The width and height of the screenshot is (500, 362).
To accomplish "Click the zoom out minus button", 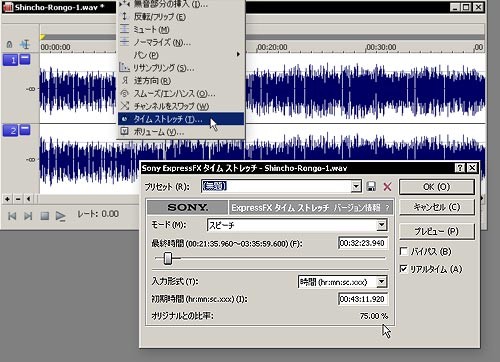I will tap(18, 199).
